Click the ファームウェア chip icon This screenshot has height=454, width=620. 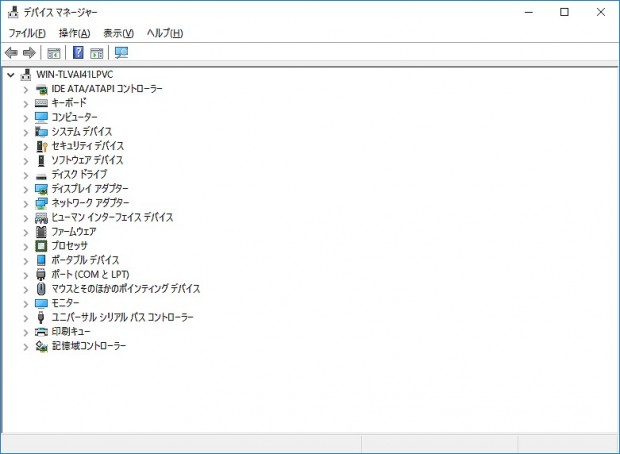point(41,232)
